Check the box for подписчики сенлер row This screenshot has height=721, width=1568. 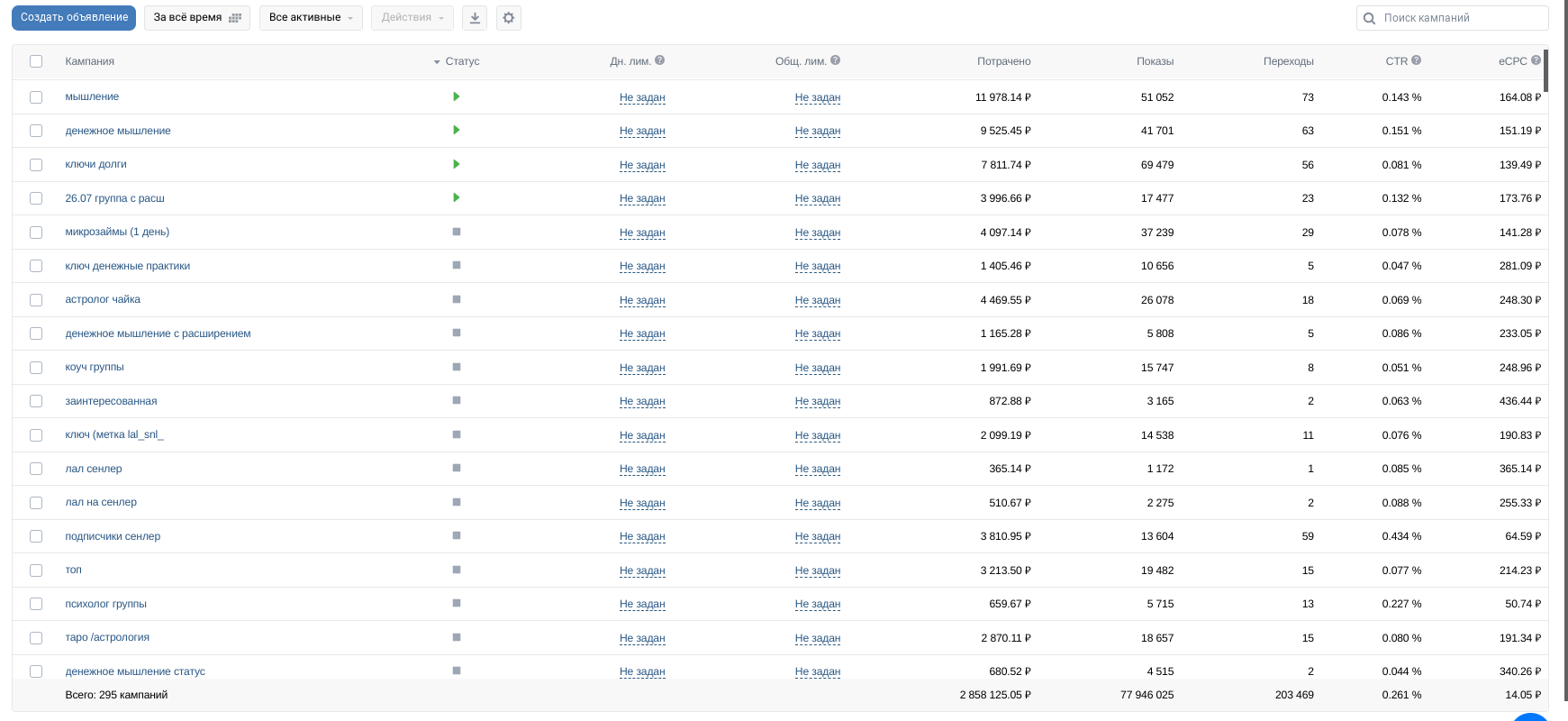36,536
